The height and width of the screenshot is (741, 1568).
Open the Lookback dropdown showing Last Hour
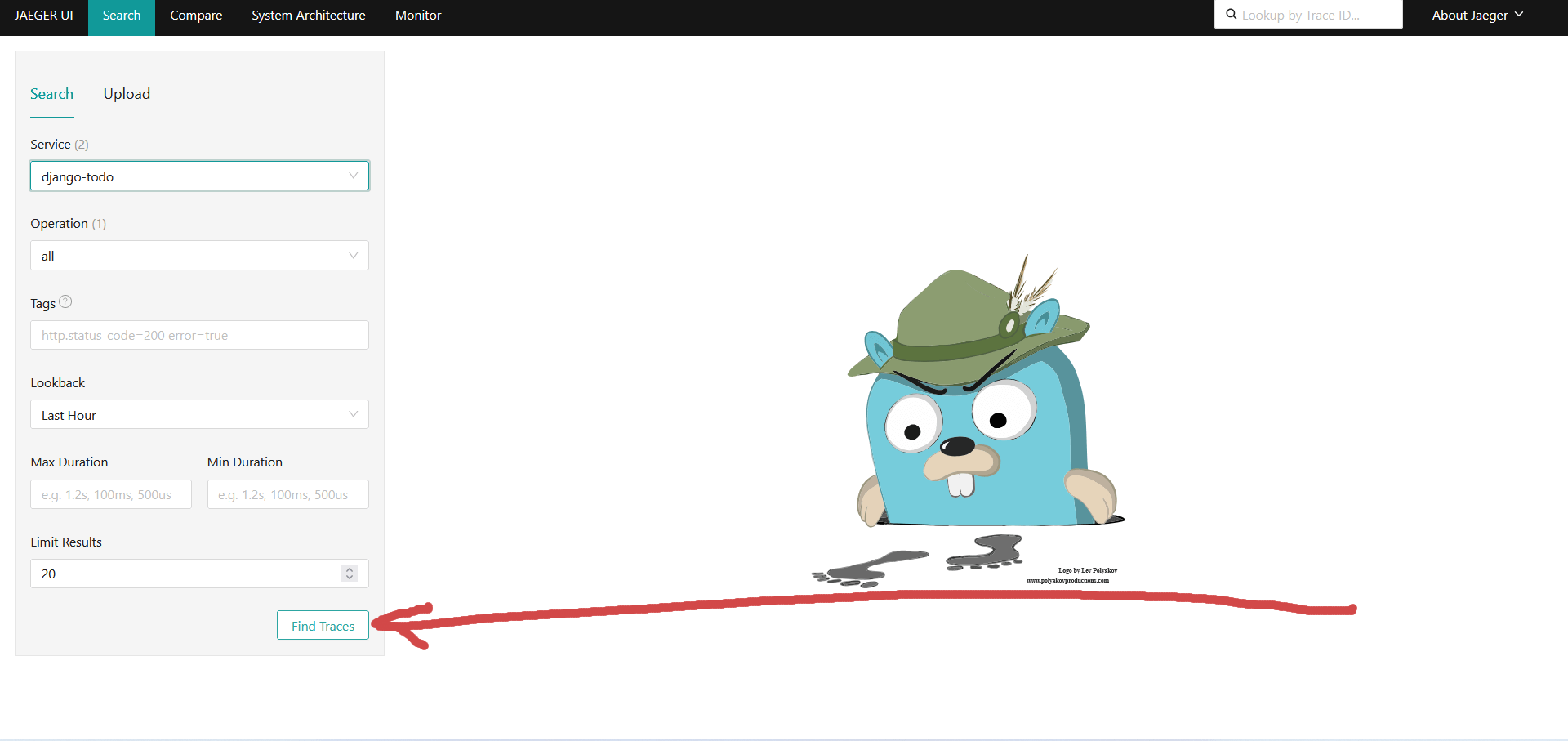coord(199,414)
